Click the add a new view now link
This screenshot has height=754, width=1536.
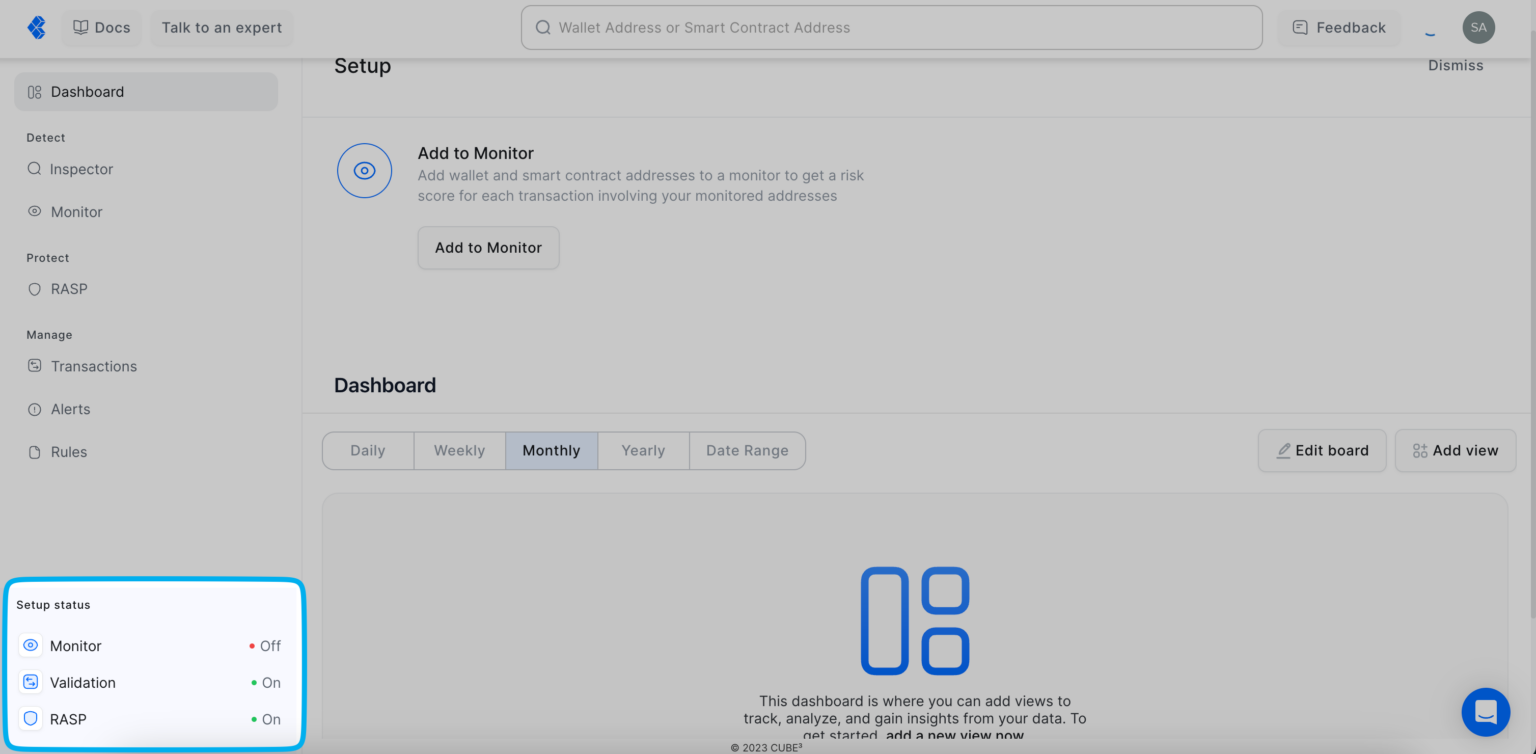click(954, 735)
